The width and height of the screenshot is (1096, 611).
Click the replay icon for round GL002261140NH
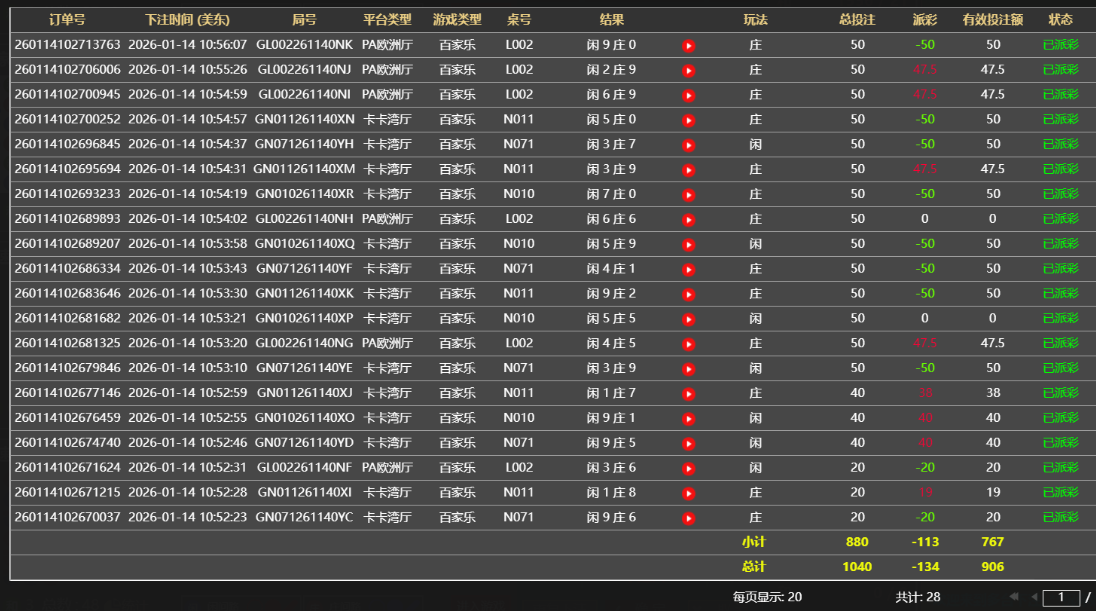[x=688, y=219]
